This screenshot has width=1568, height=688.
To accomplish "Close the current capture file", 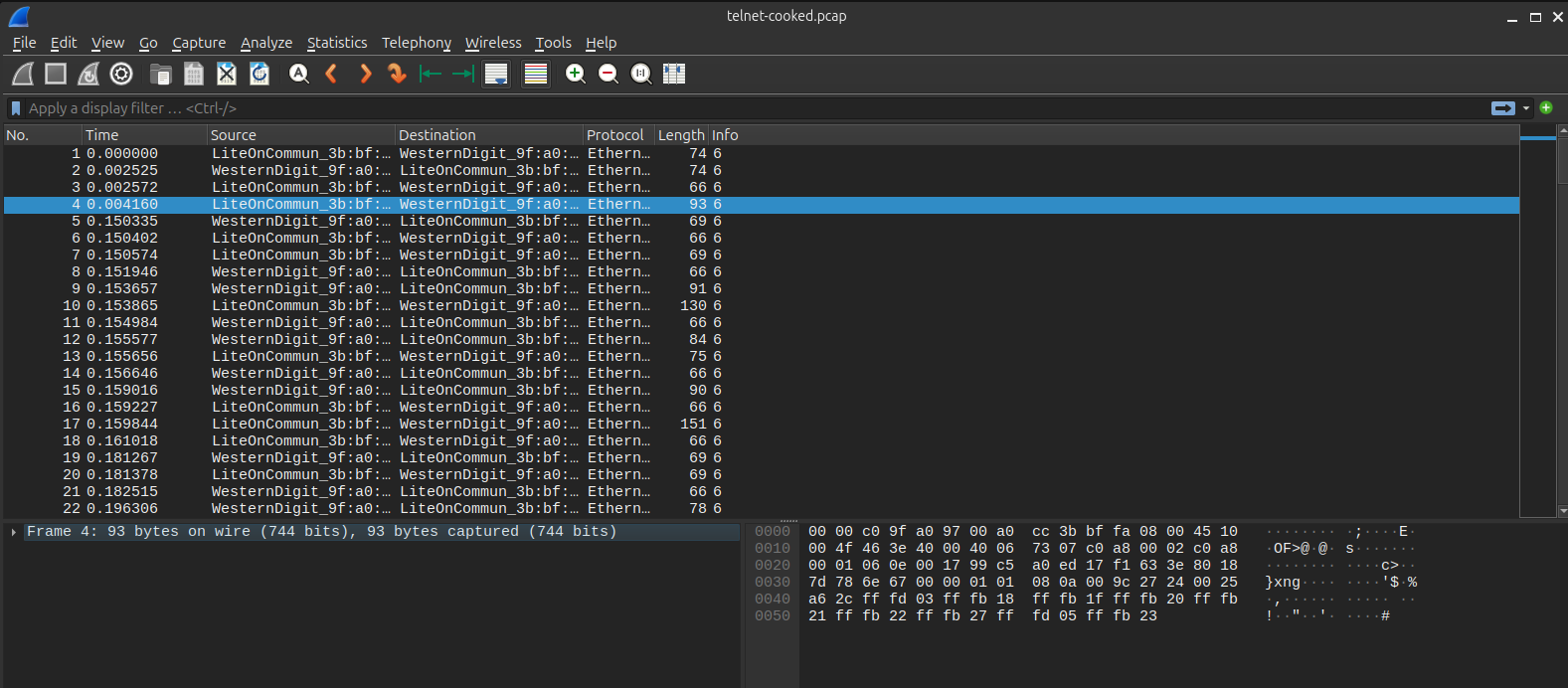I will click(227, 74).
